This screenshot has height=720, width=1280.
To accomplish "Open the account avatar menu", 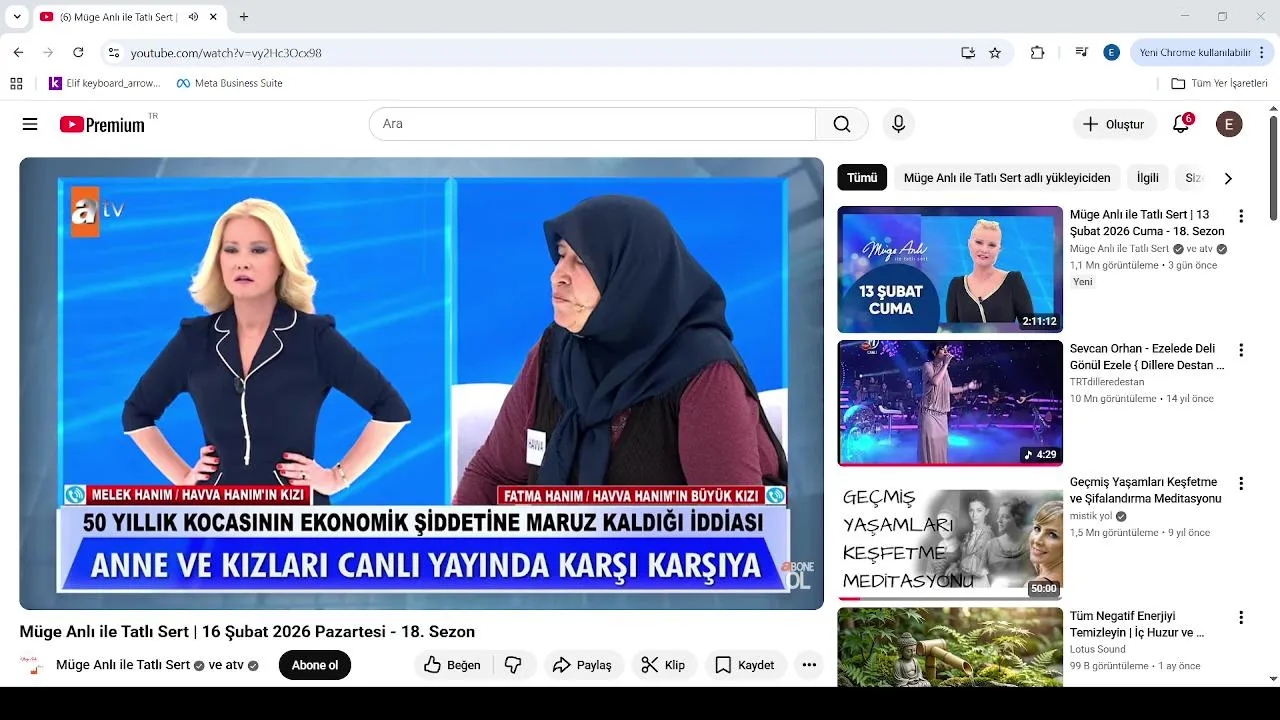I will click(x=1229, y=124).
